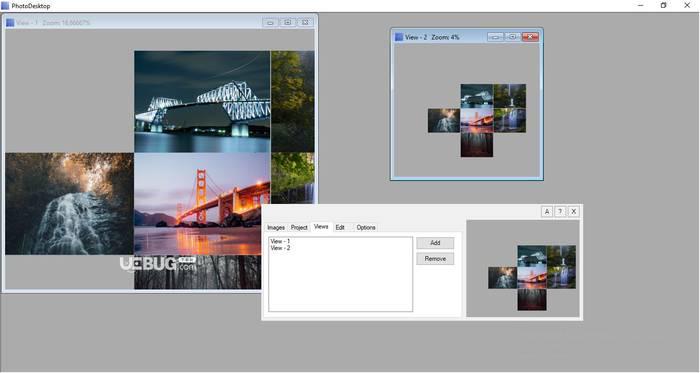
Task: Minimize the PhotoDesktop main window
Action: coord(641,6)
